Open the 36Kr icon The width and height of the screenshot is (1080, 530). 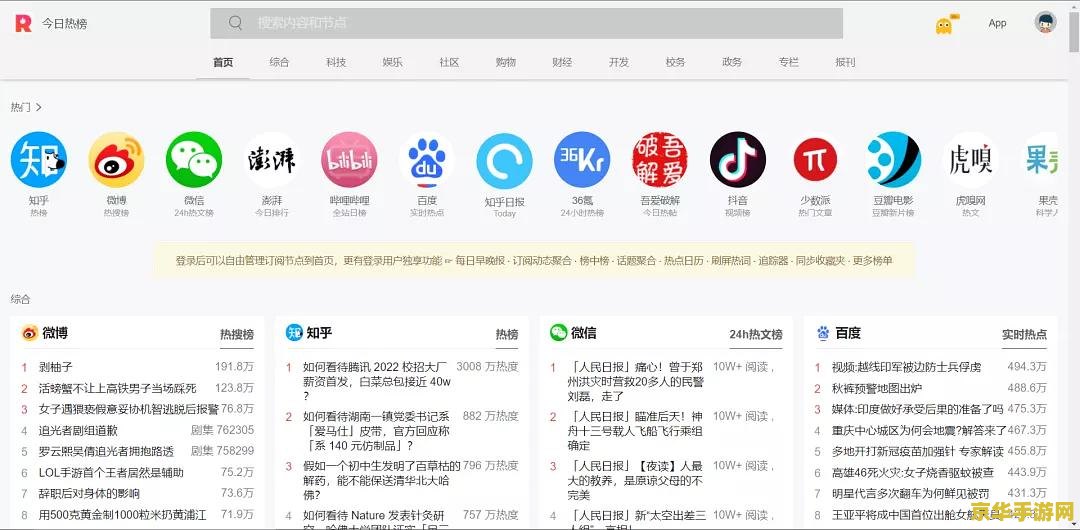pyautogui.click(x=582, y=160)
